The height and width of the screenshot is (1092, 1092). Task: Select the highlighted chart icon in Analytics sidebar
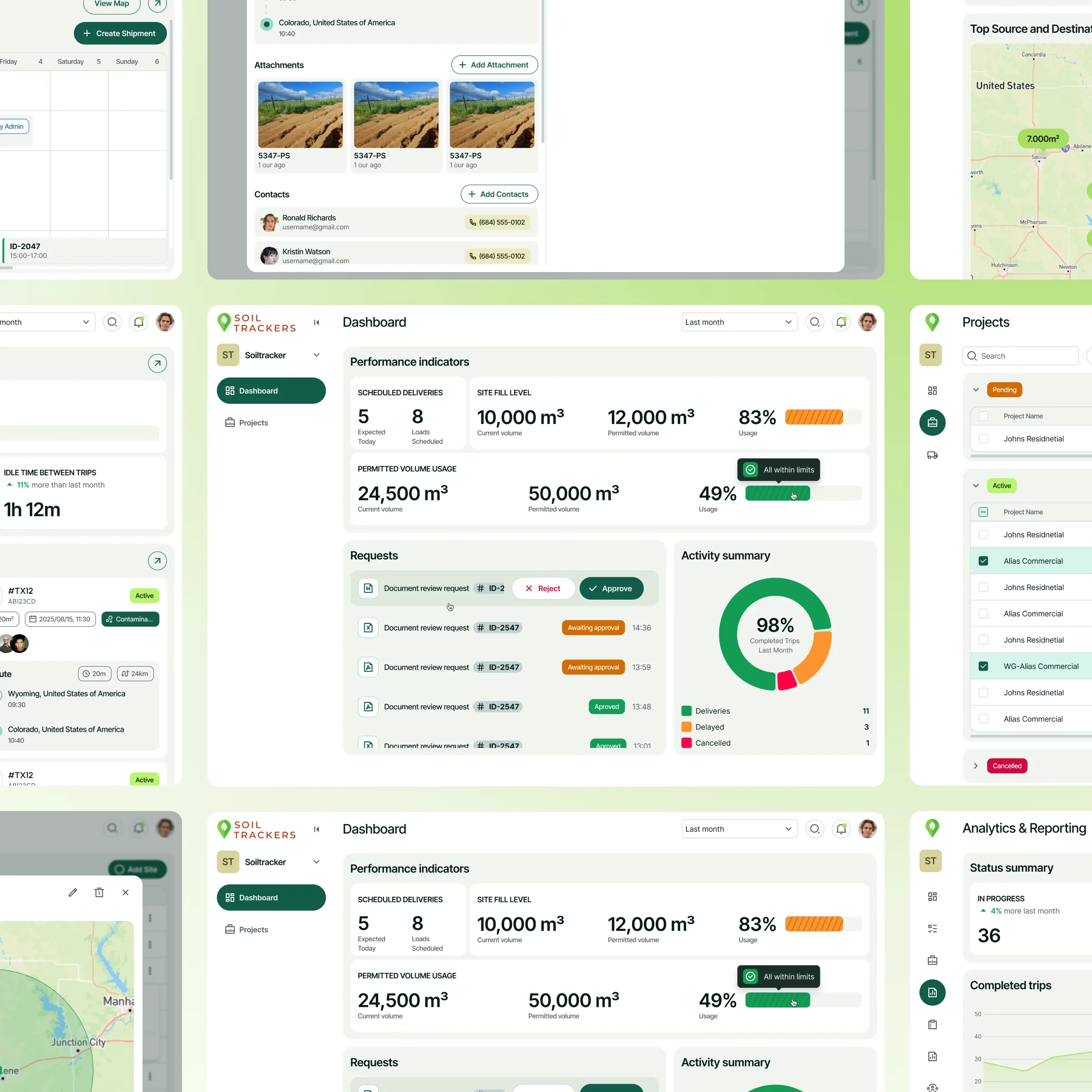(x=933, y=992)
